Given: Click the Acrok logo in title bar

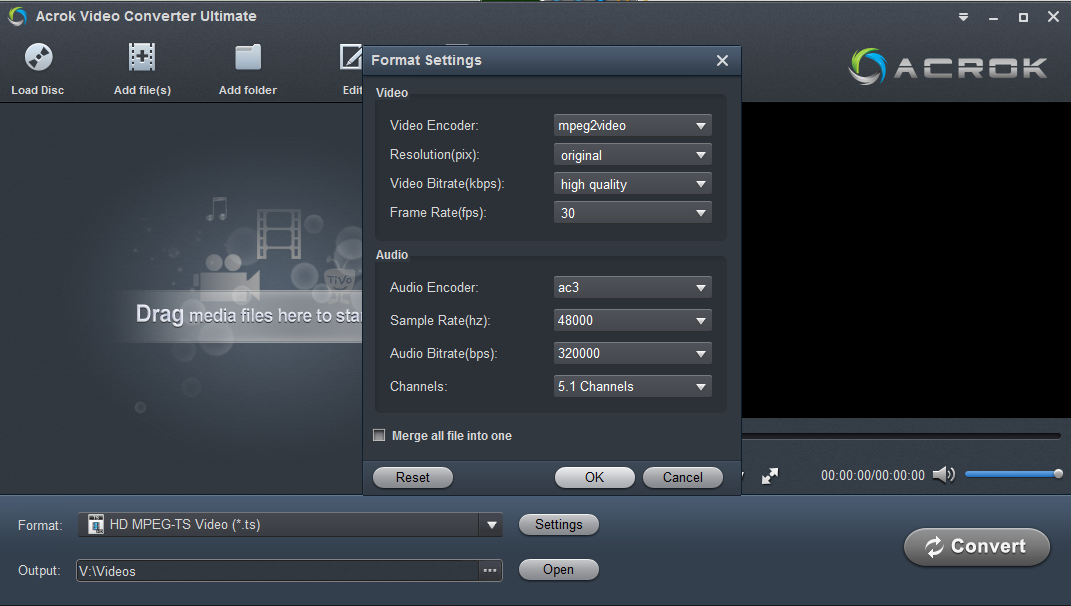Looking at the screenshot, I should [x=17, y=16].
